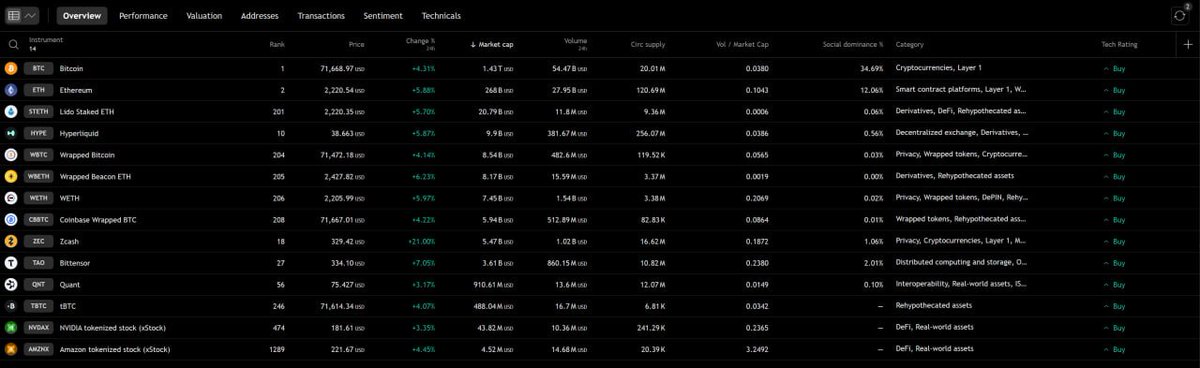
Task: Click the WETH logo icon
Action: coord(11,198)
